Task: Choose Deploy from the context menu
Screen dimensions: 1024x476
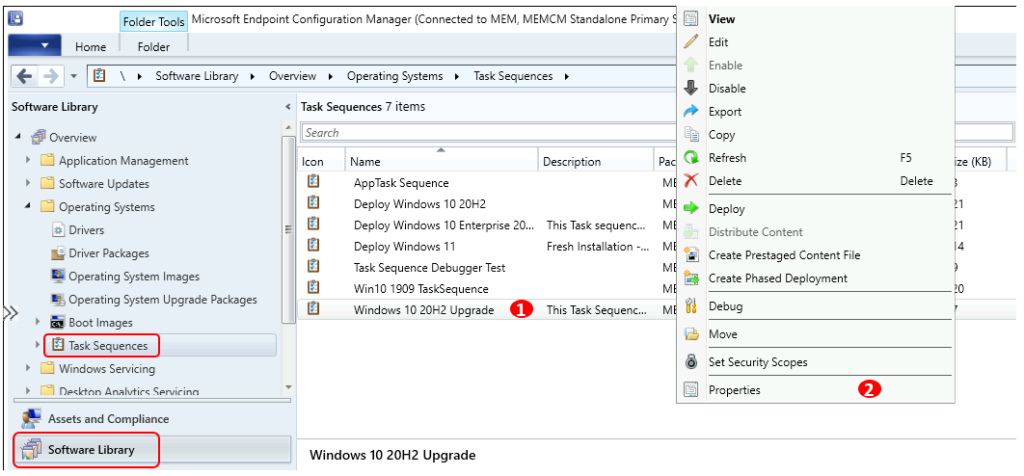Action: point(726,209)
